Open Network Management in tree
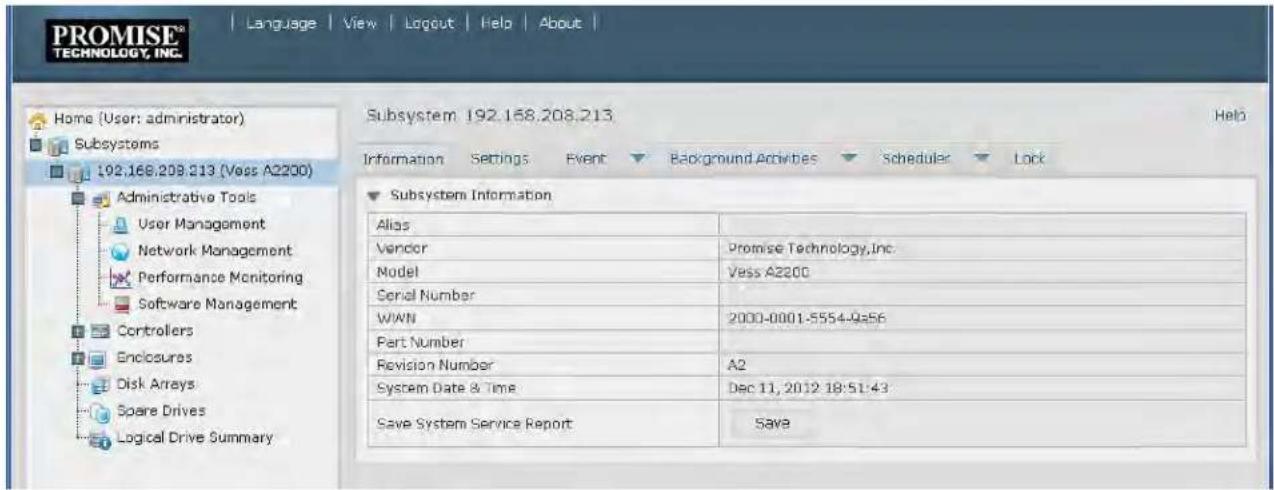This screenshot has height=490, width=1274. [x=214, y=251]
